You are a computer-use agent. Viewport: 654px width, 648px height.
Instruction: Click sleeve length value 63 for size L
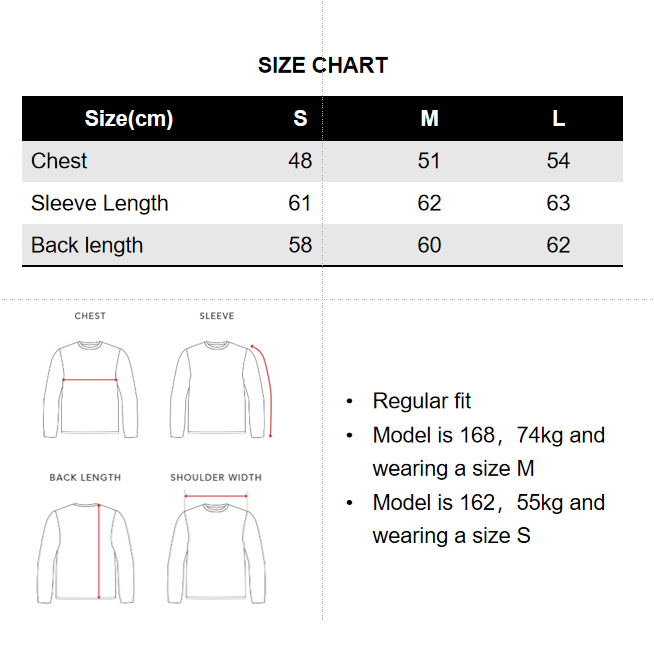pos(558,203)
